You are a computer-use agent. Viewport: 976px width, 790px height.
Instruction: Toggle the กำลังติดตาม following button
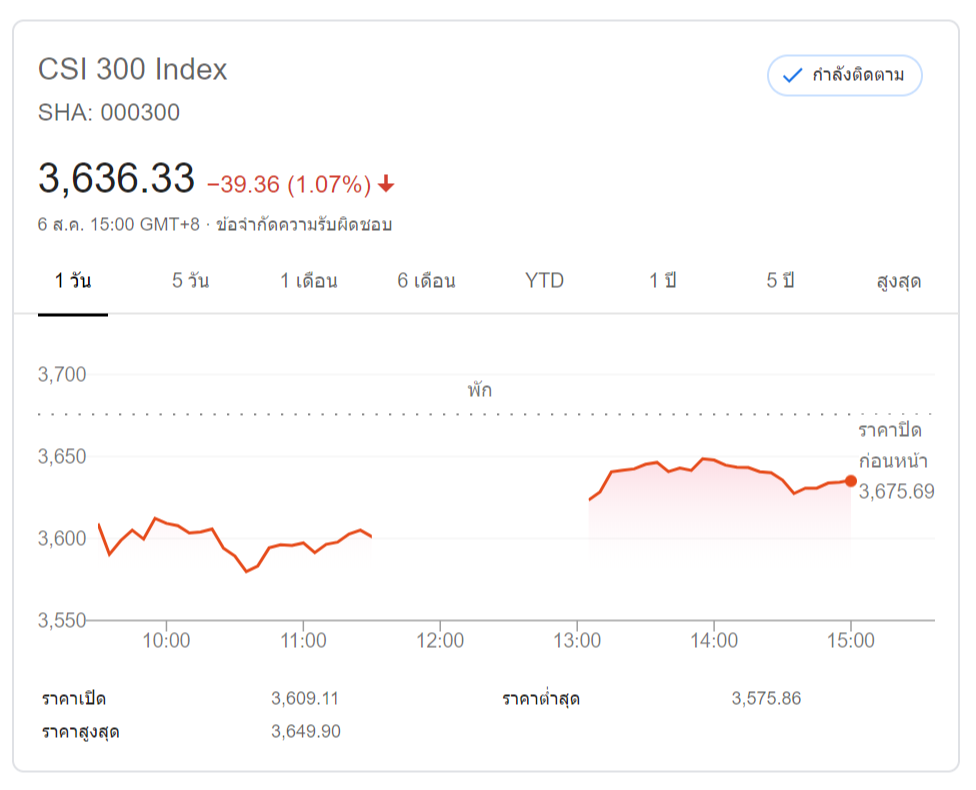pos(844,76)
